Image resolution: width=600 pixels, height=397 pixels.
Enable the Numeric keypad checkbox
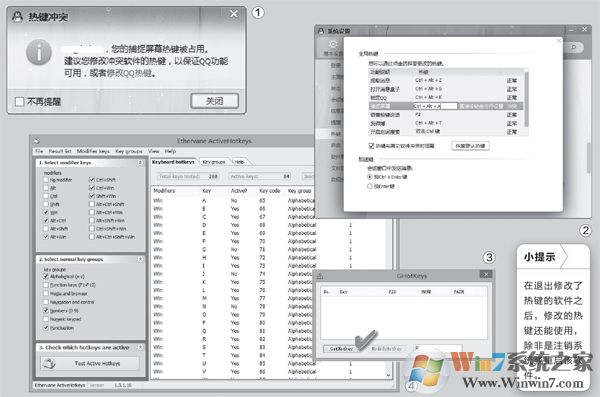46,319
